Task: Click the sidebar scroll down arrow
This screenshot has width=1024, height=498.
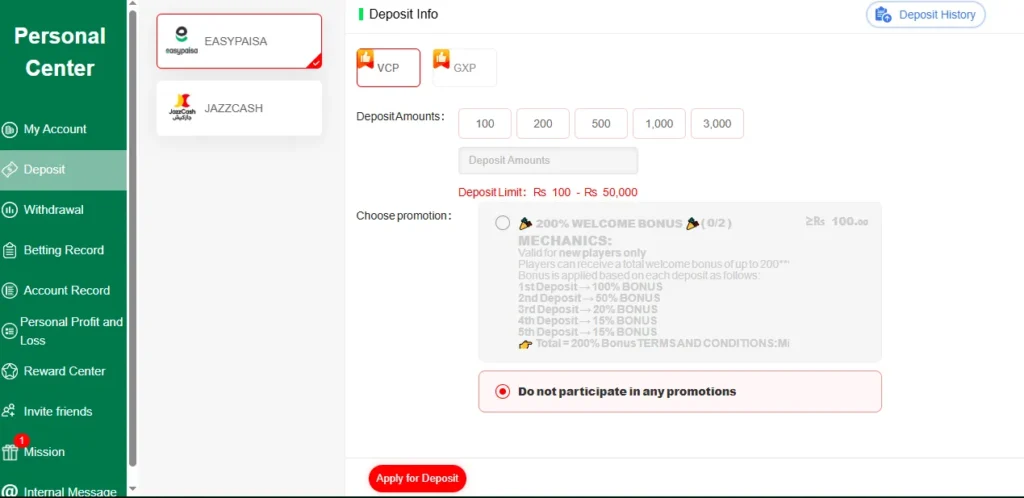Action: (x=133, y=488)
